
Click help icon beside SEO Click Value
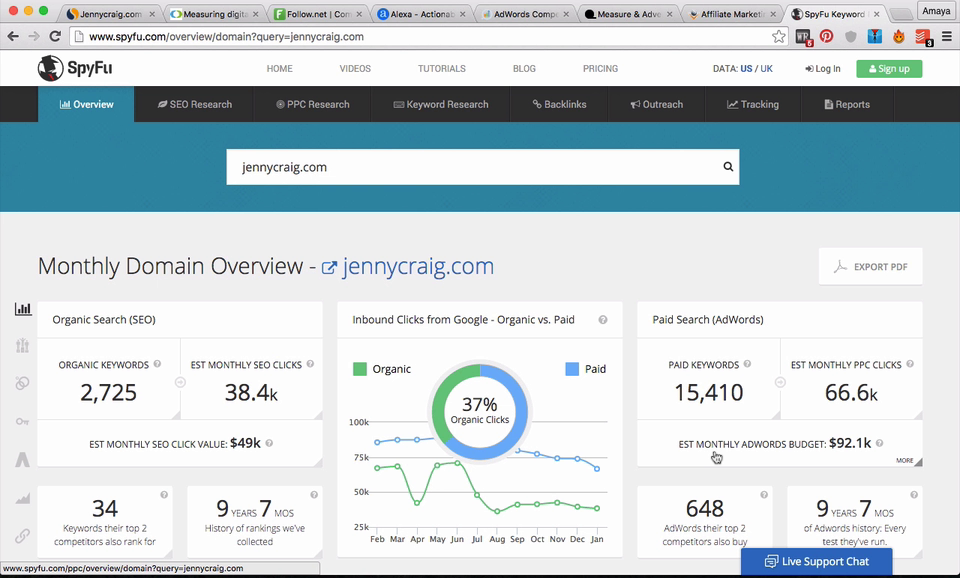tap(269, 443)
